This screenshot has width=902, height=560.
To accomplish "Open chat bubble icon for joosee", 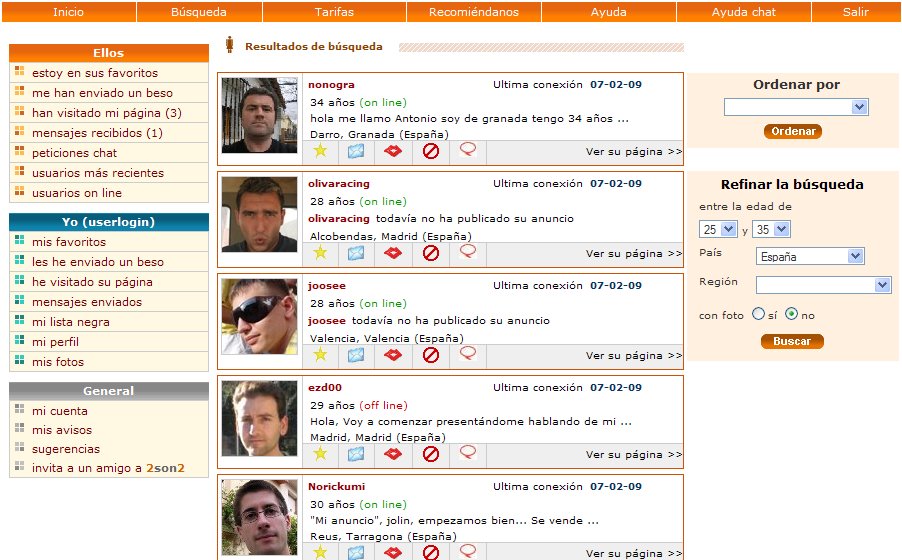I will point(468,353).
